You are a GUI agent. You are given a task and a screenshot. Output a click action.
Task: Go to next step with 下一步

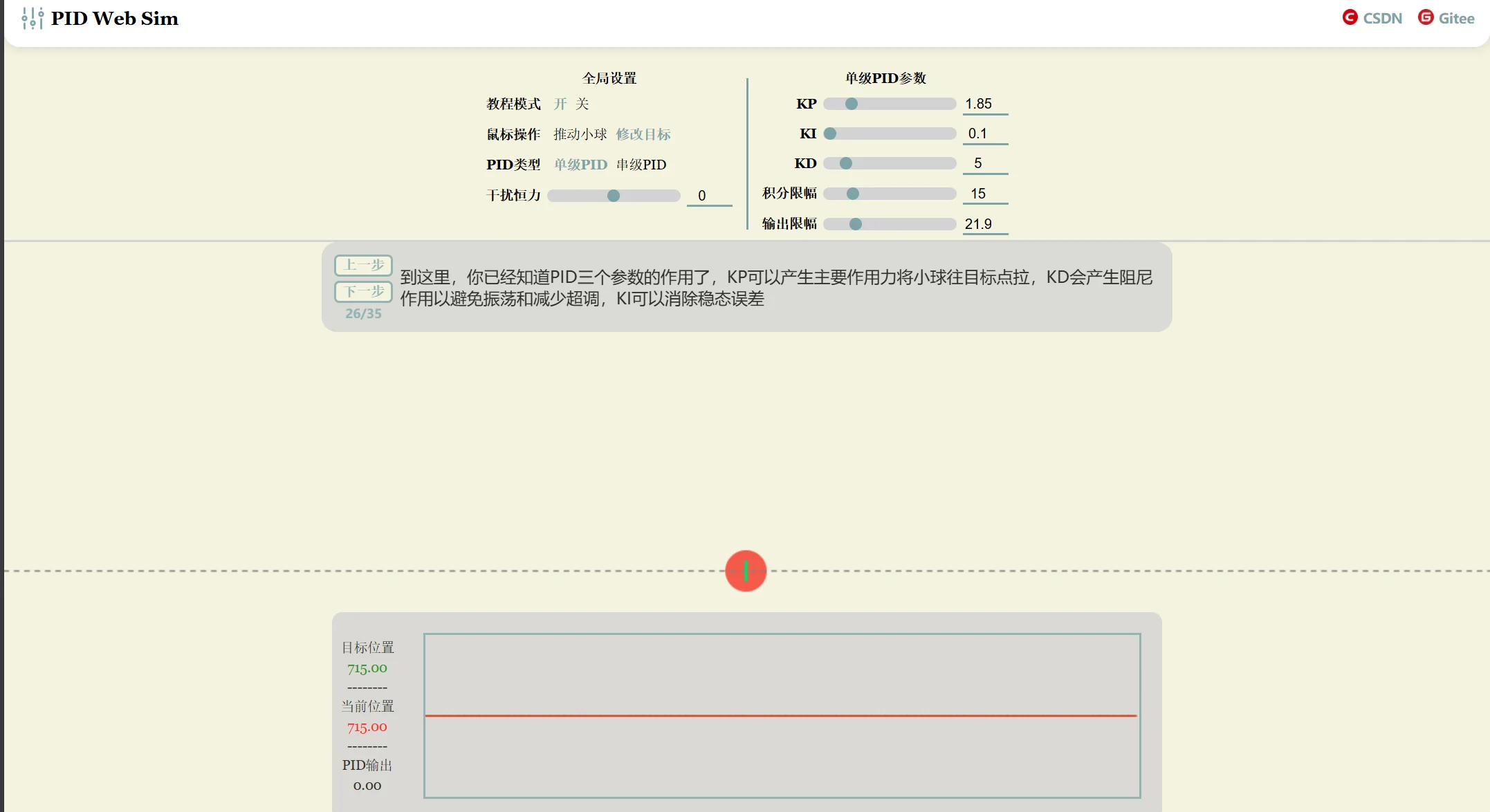363,291
